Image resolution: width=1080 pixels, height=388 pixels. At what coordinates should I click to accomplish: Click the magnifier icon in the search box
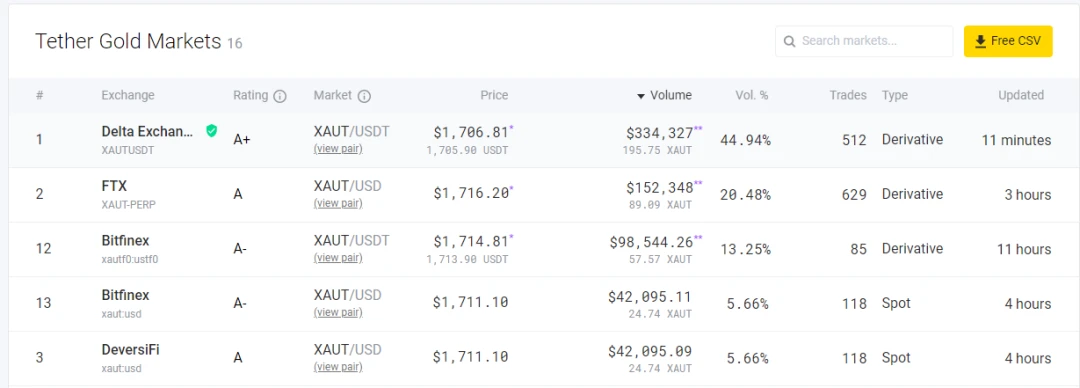(x=790, y=41)
